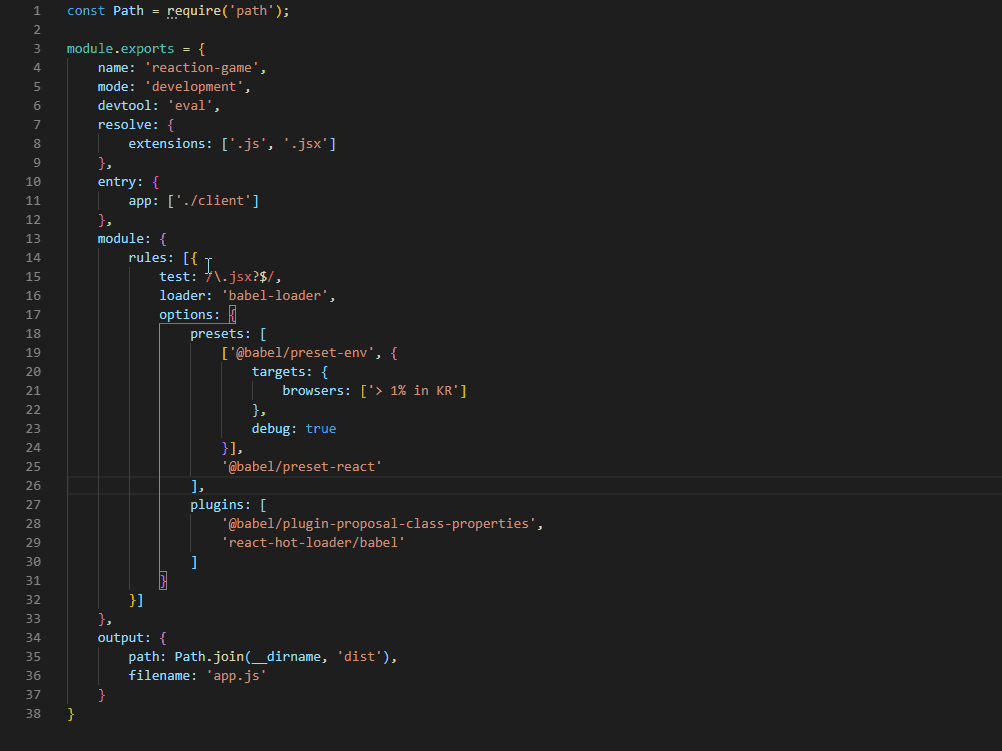Click the 'browsers' property name
This screenshot has height=751, width=1002.
pos(313,391)
